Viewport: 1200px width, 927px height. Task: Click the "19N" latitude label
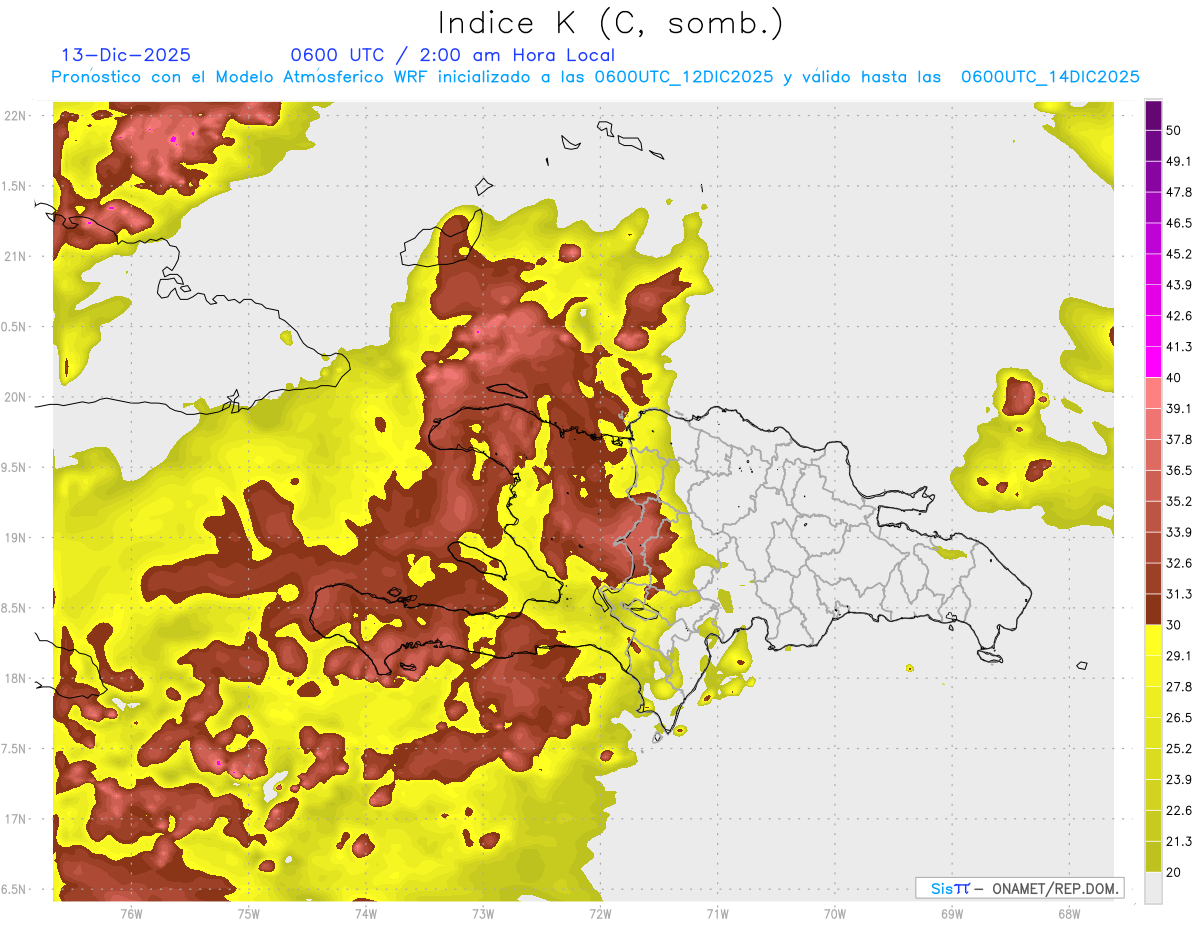pyautogui.click(x=15, y=538)
